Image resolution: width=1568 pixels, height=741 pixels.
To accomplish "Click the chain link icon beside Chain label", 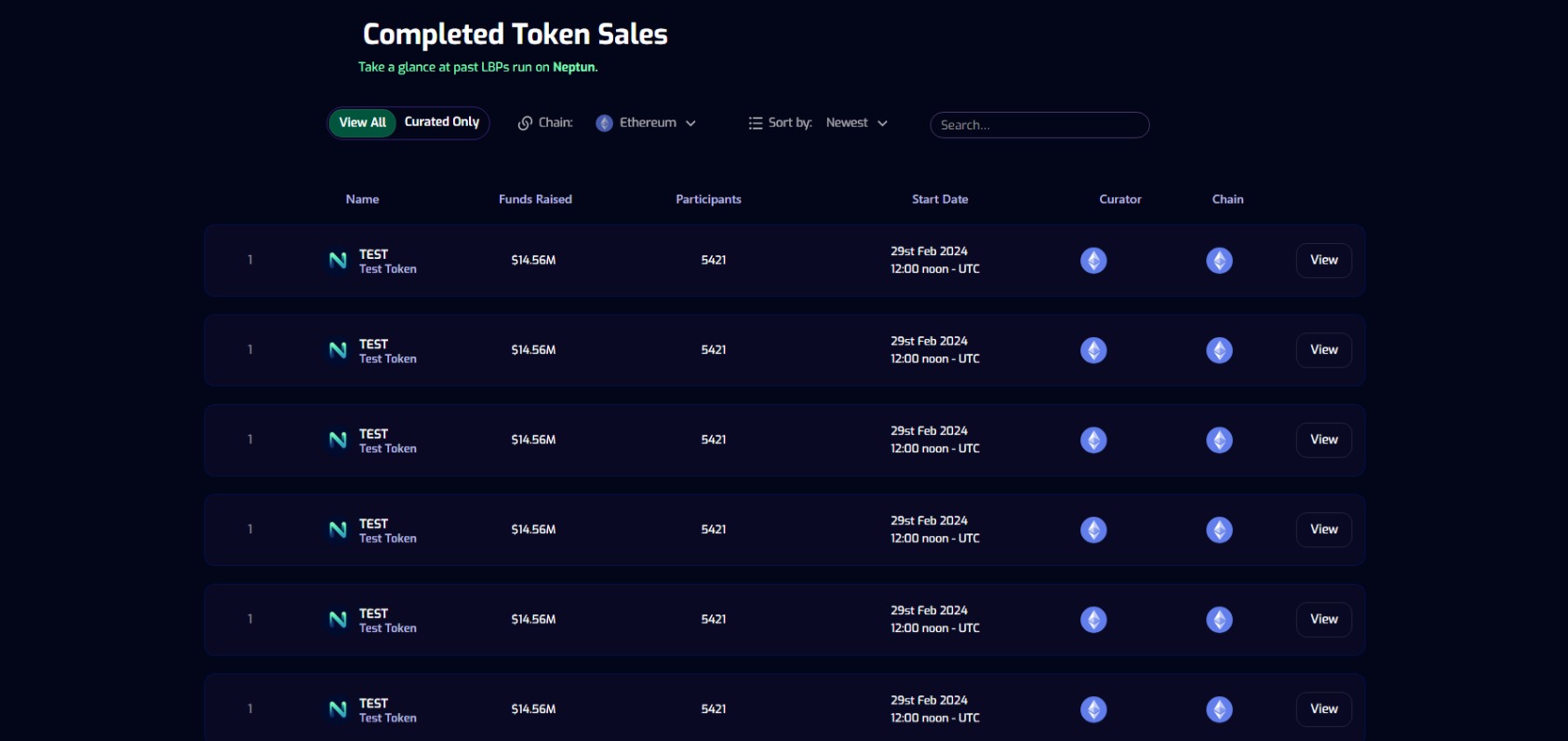I will [x=525, y=123].
